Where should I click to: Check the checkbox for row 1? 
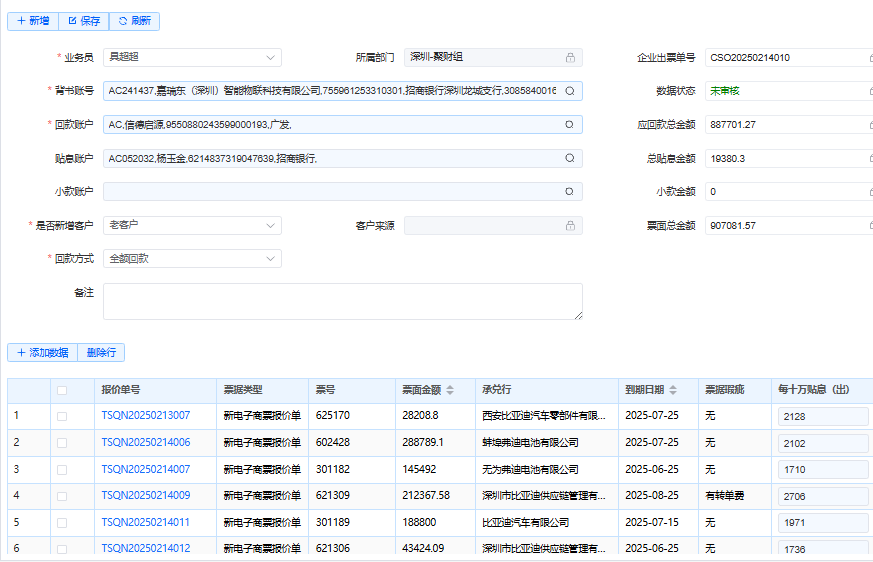(x=62, y=416)
